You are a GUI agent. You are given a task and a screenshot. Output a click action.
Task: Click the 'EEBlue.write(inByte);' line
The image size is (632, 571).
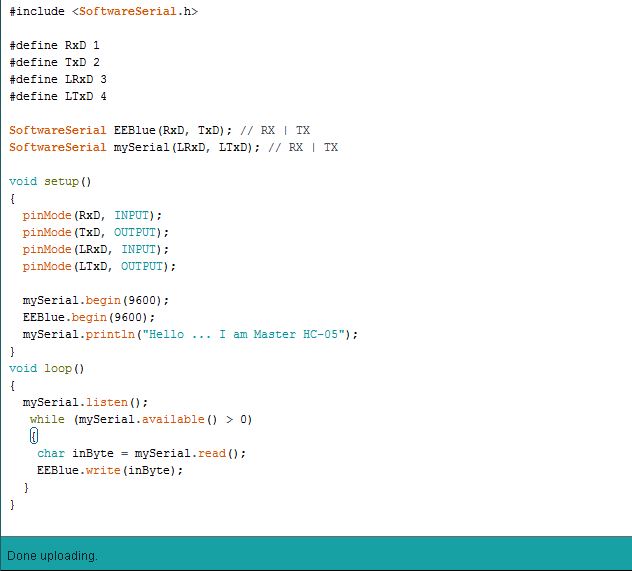110,470
